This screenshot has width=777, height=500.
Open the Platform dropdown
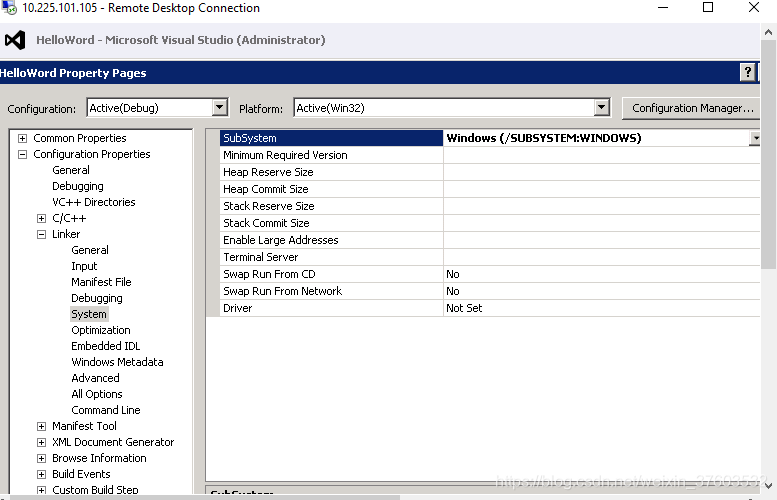coord(601,108)
